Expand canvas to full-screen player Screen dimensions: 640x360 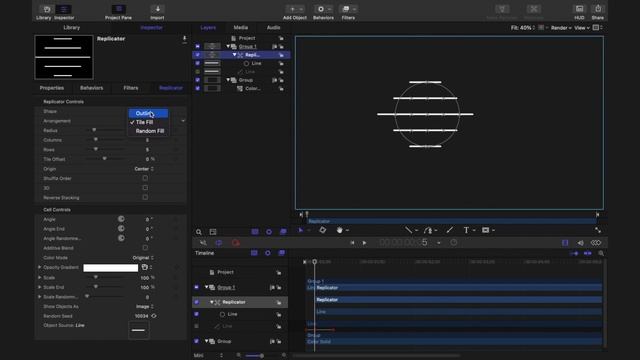[598, 230]
